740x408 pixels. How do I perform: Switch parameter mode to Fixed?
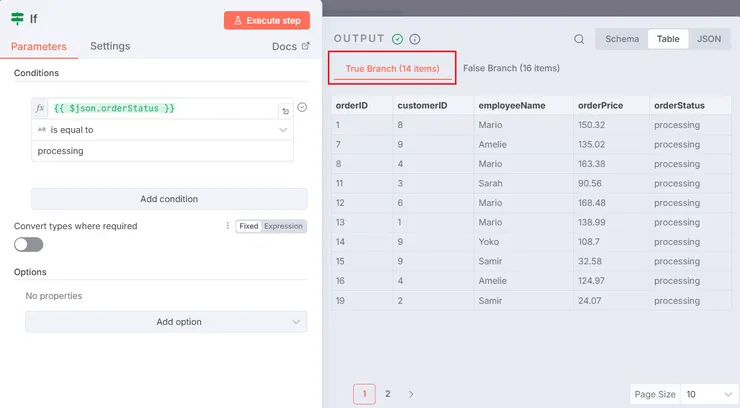tap(248, 226)
